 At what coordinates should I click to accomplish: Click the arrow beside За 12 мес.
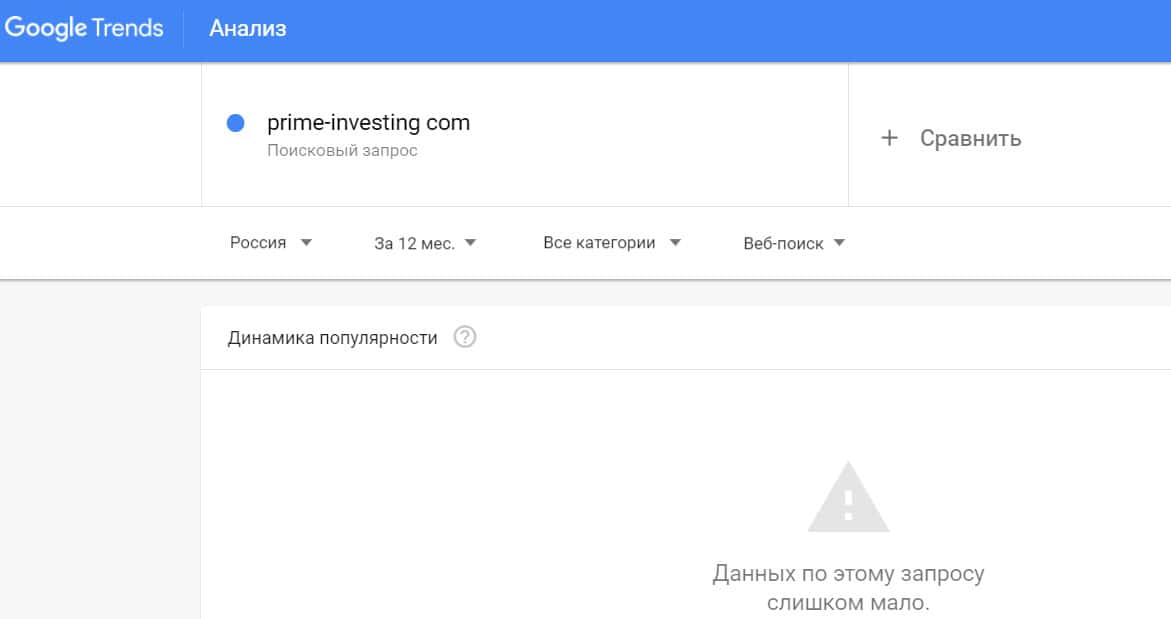point(470,243)
